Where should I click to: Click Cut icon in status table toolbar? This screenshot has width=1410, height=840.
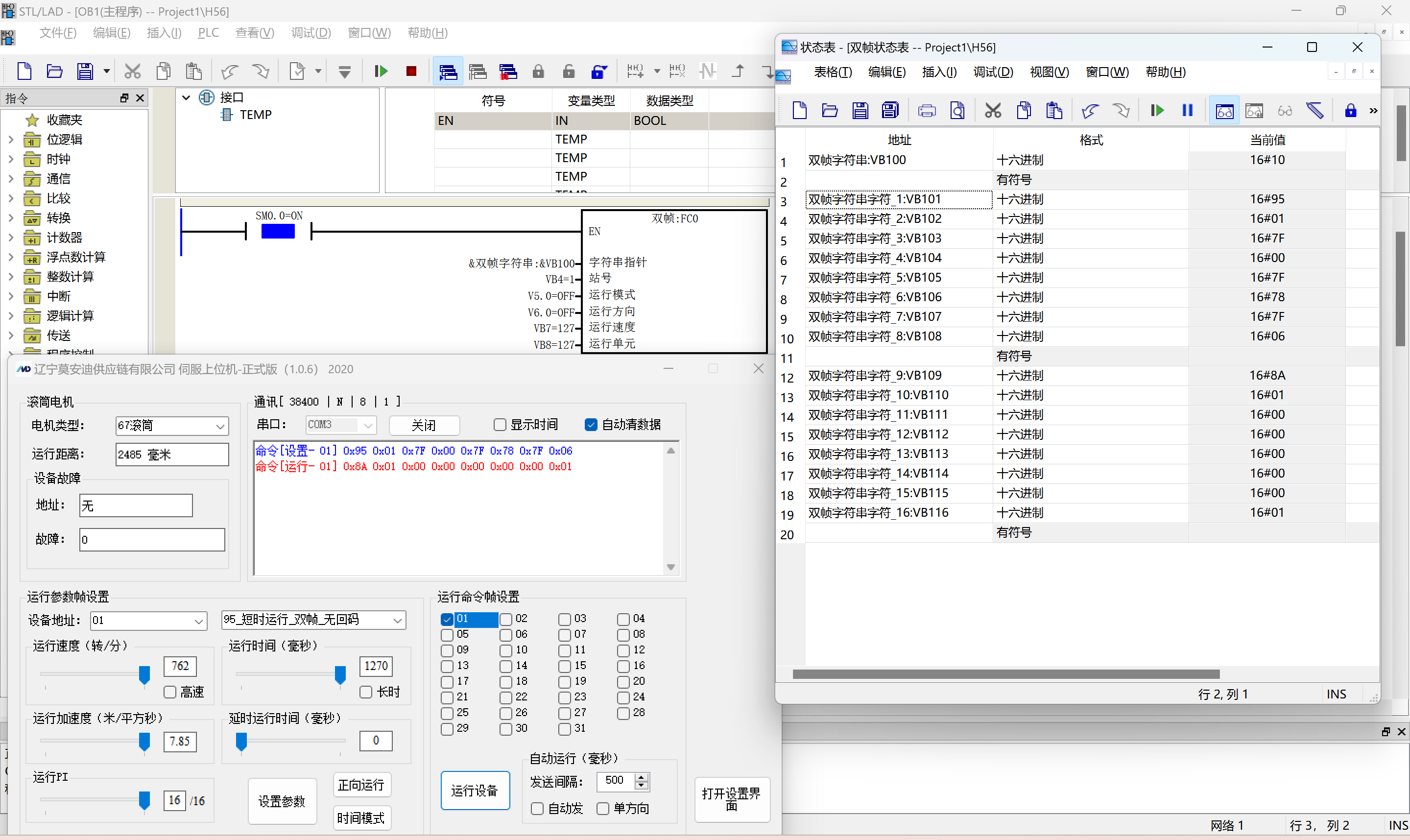coord(993,110)
